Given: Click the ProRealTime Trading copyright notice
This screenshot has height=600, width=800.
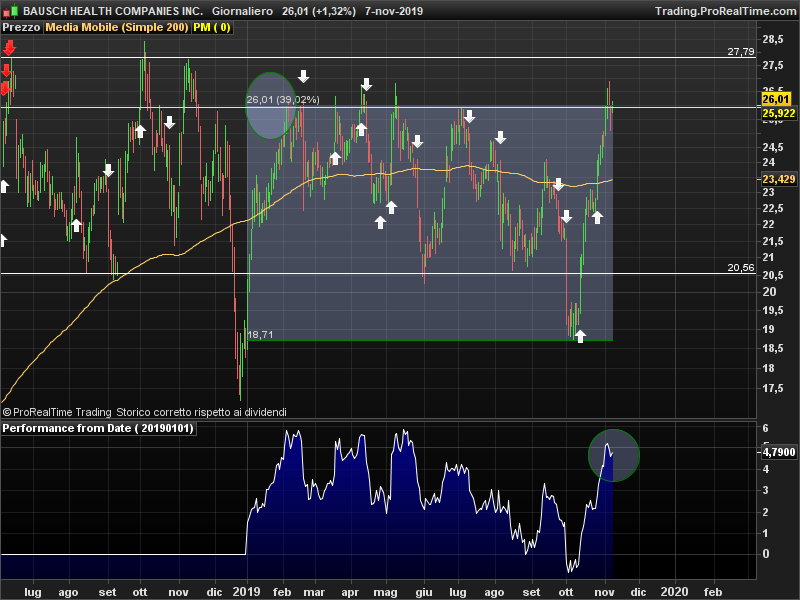Looking at the screenshot, I should pyautogui.click(x=144, y=412).
